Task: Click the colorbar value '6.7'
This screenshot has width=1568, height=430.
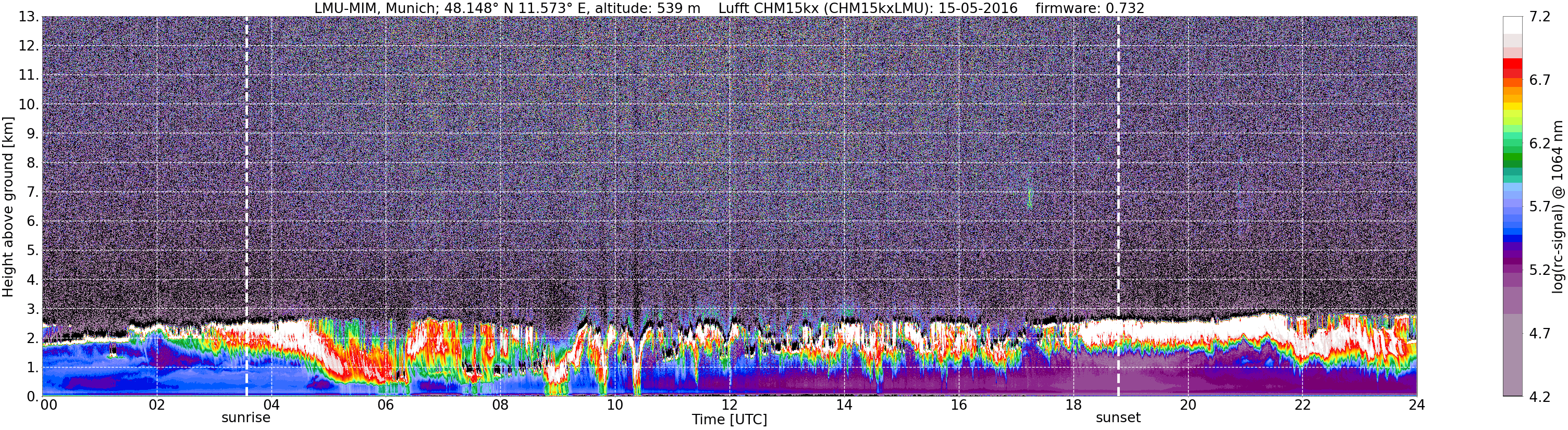Action: click(x=1540, y=80)
